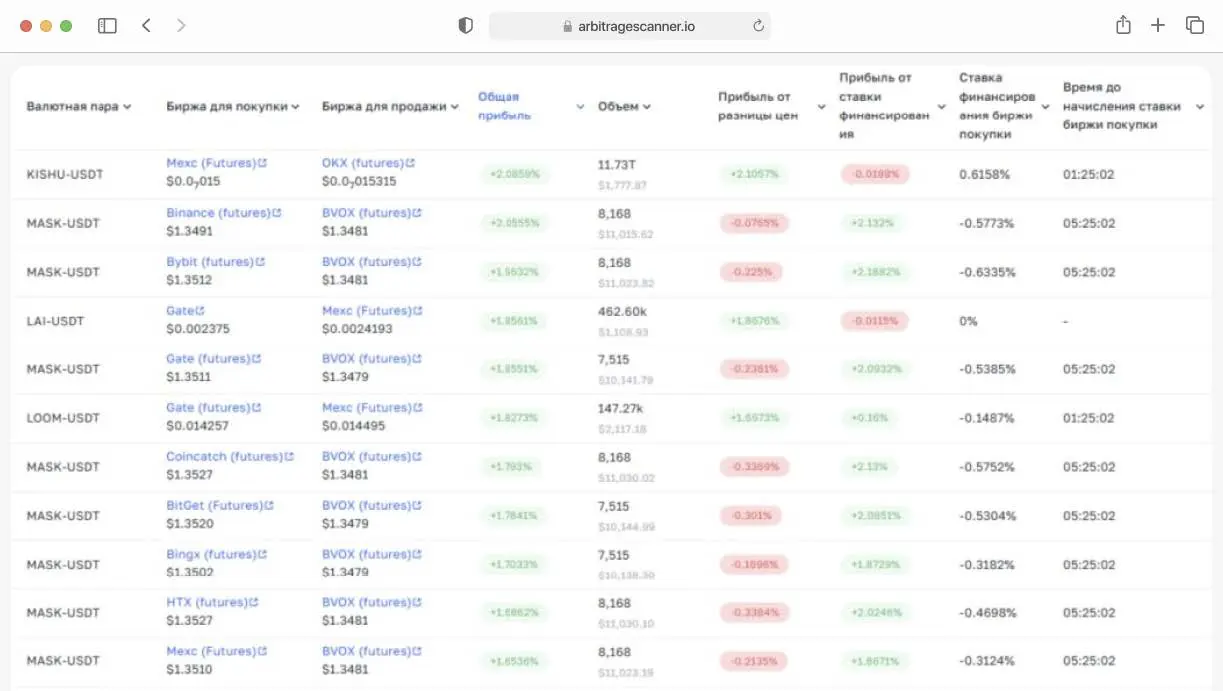The height and width of the screenshot is (691, 1223).
Task: Open Mexc (Futures) link in KISHU-USDT row
Action: 211,163
